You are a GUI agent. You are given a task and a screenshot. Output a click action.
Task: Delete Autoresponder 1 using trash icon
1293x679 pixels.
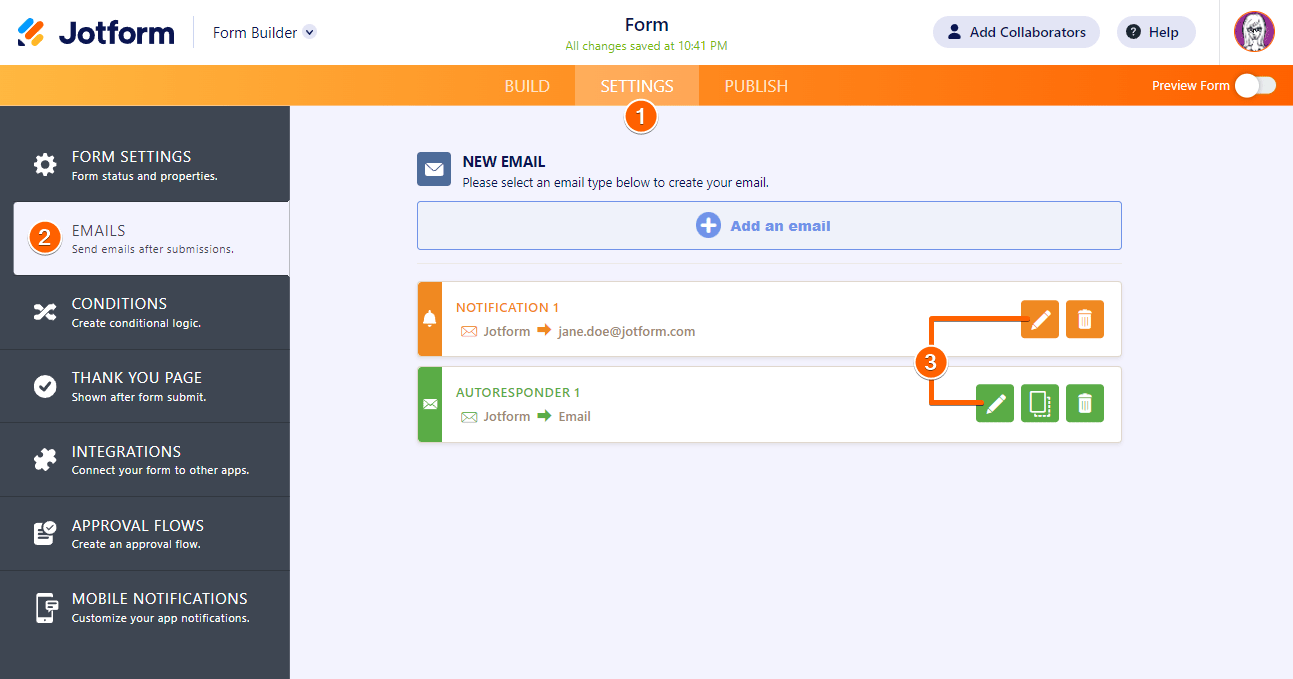[x=1085, y=404]
